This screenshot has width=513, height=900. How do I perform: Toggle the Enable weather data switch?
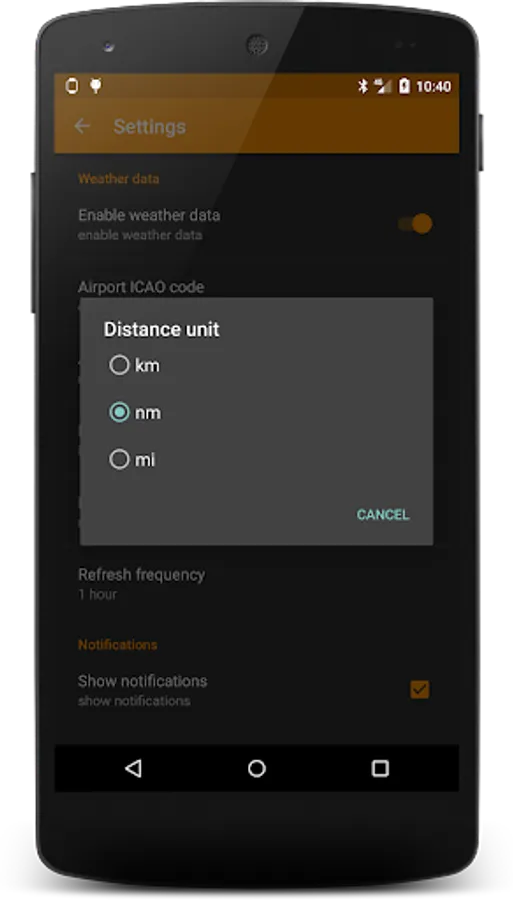click(415, 224)
